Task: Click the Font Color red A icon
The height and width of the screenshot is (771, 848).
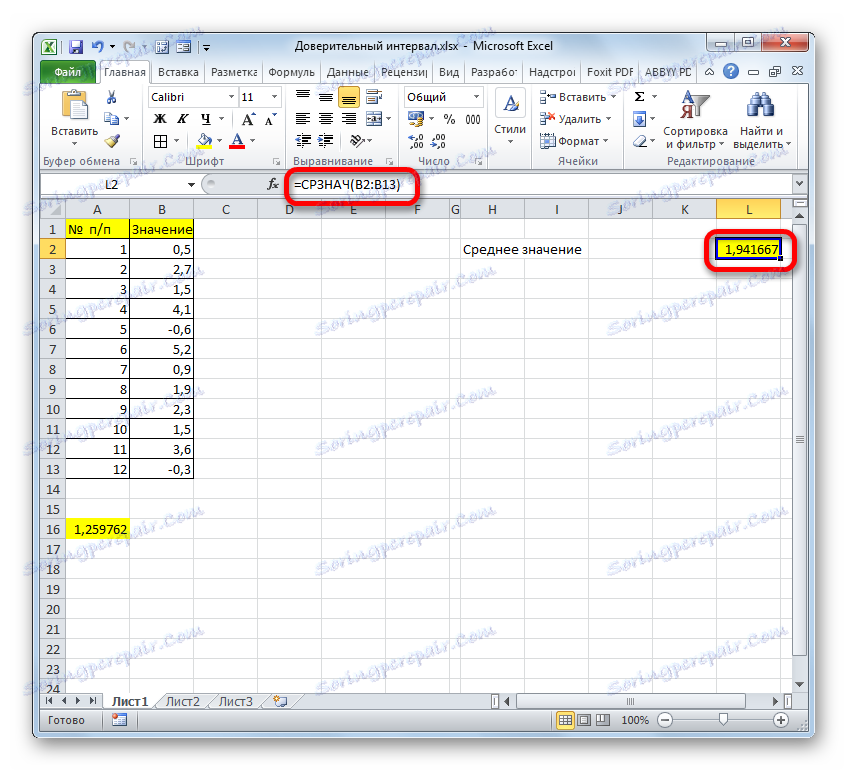Action: pyautogui.click(x=237, y=141)
